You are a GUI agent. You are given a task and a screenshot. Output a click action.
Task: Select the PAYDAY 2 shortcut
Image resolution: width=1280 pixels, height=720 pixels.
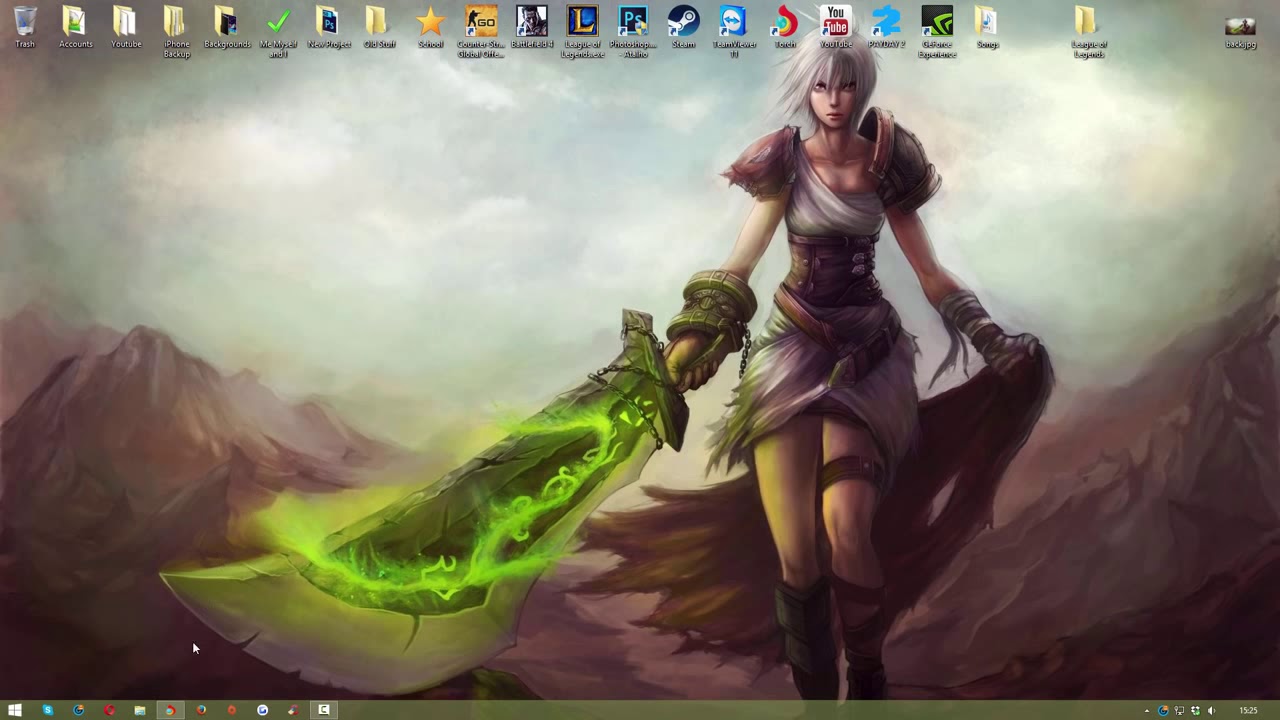pos(886,27)
